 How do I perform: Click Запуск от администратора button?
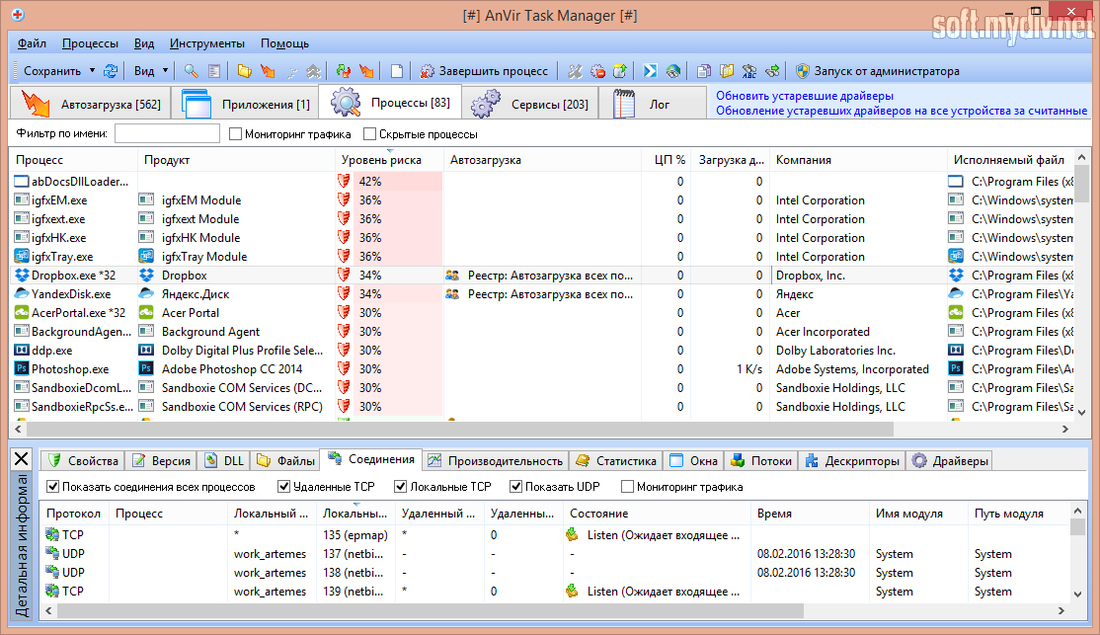[x=878, y=71]
